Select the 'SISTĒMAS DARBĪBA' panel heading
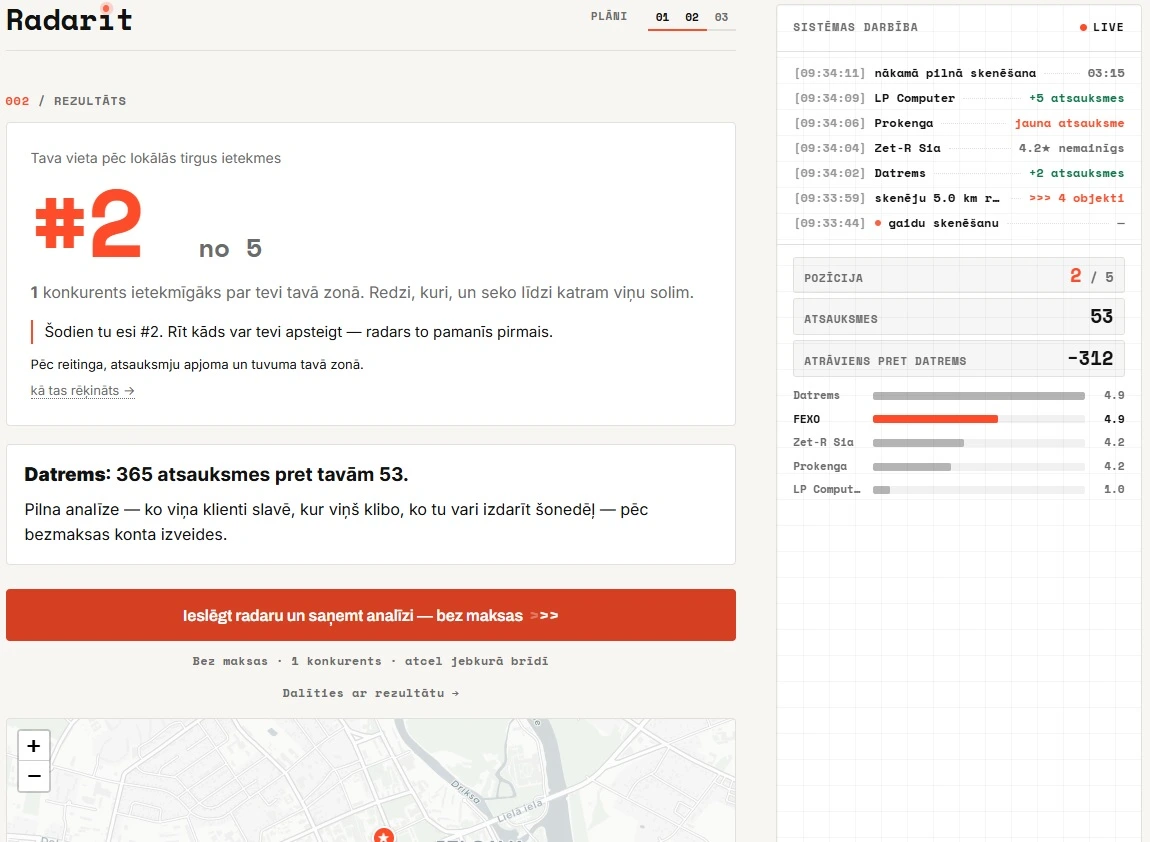 coord(855,27)
